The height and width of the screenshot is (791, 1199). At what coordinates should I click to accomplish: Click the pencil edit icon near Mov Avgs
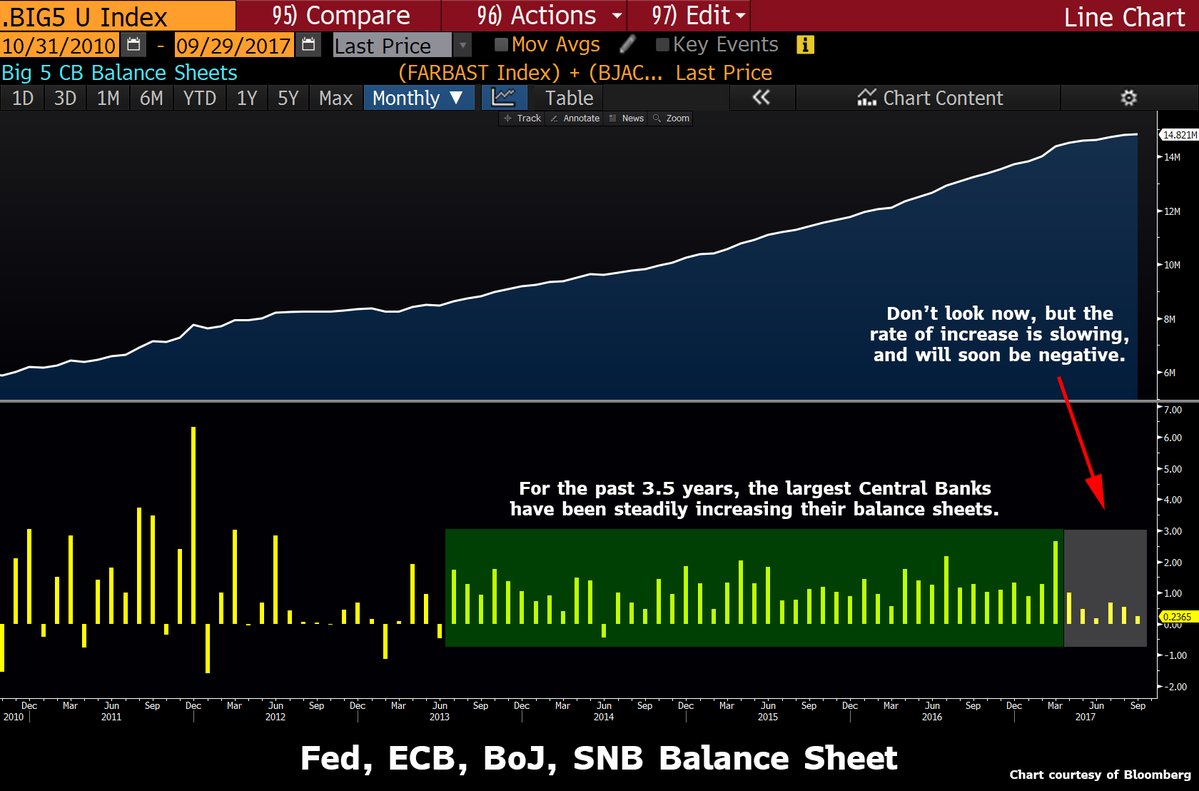coord(628,44)
